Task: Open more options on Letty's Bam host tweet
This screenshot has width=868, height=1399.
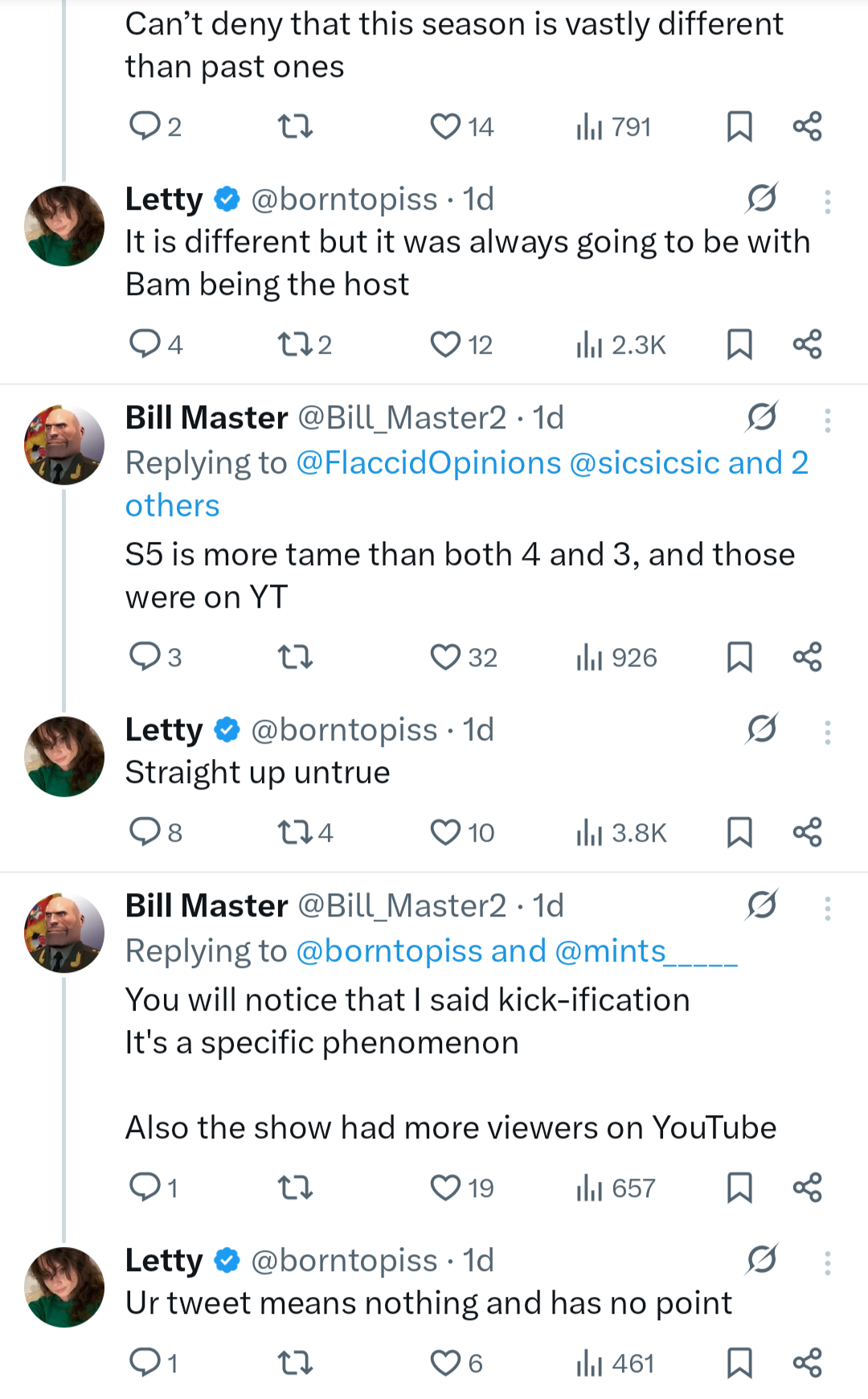Action: 827,201
